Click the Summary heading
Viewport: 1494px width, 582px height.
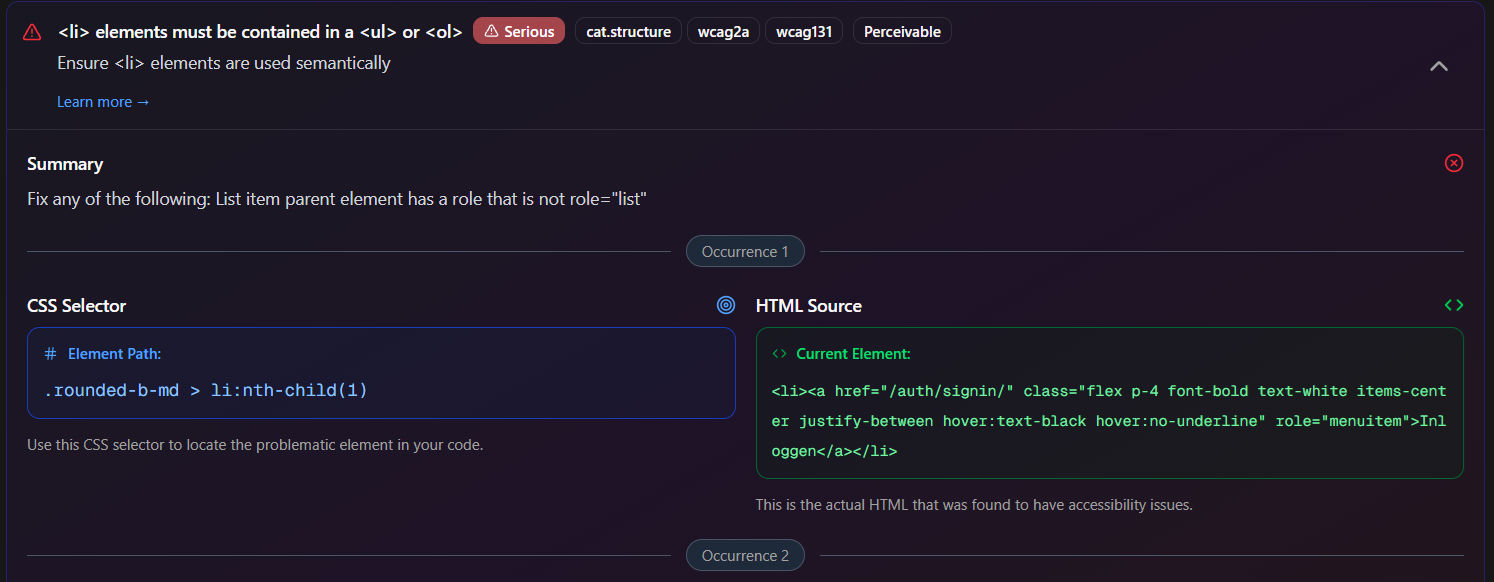pyautogui.click(x=65, y=164)
